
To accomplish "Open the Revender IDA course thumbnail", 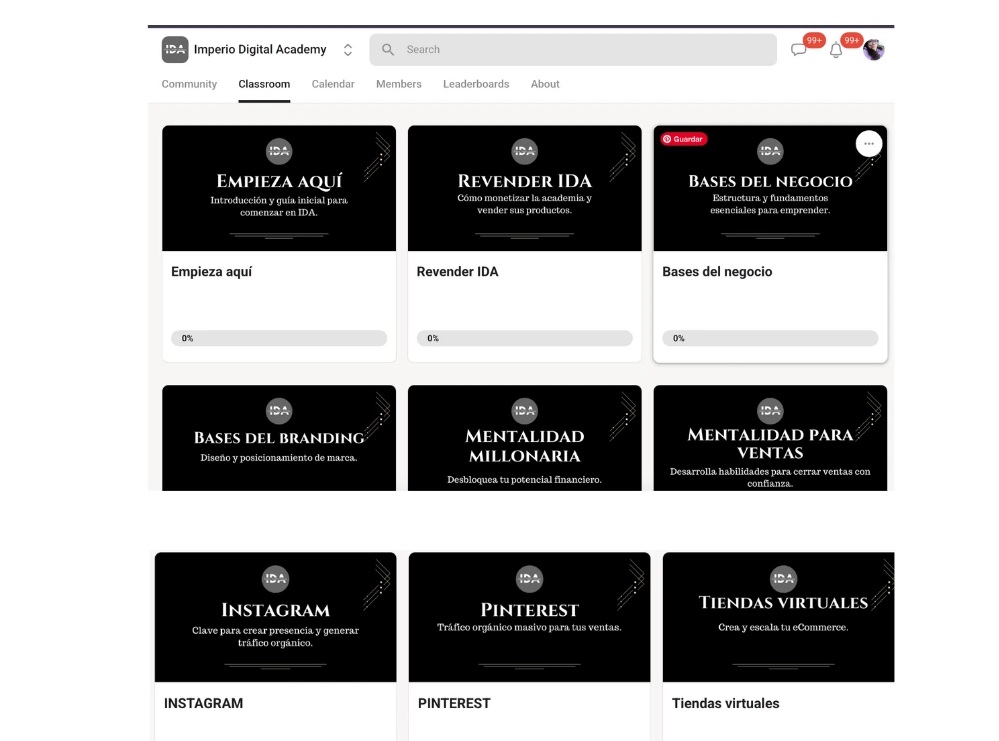I will (x=524, y=188).
